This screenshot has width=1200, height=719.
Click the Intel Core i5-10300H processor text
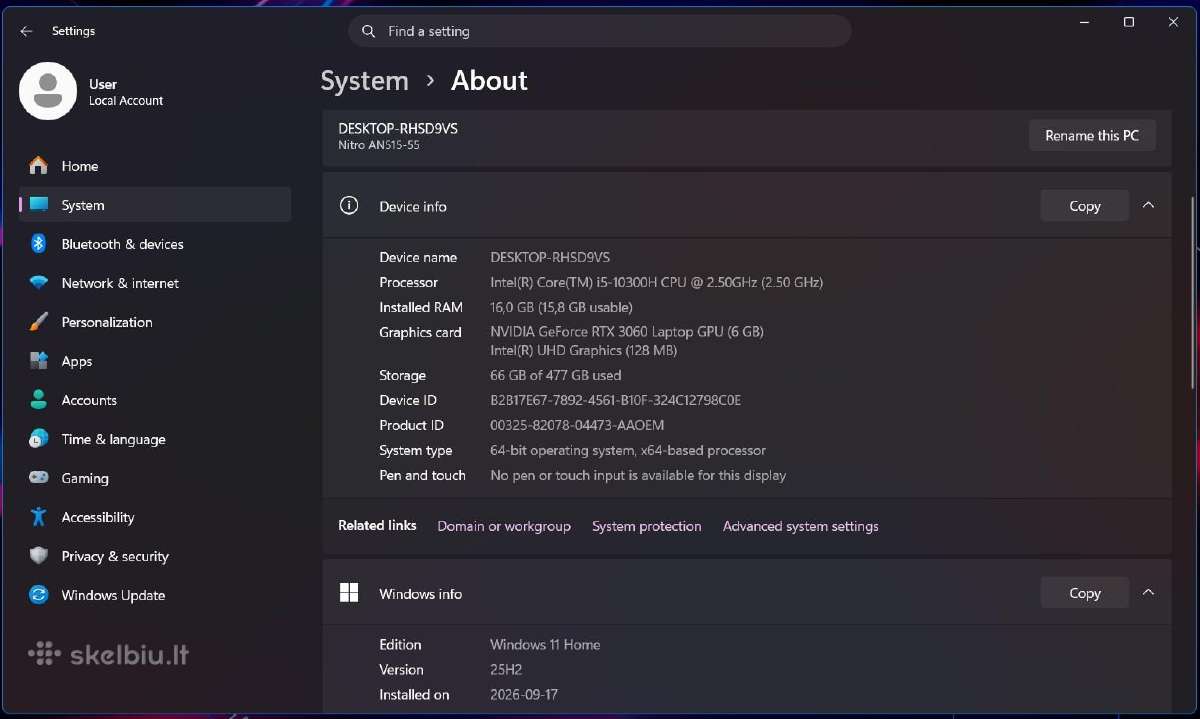pos(657,282)
